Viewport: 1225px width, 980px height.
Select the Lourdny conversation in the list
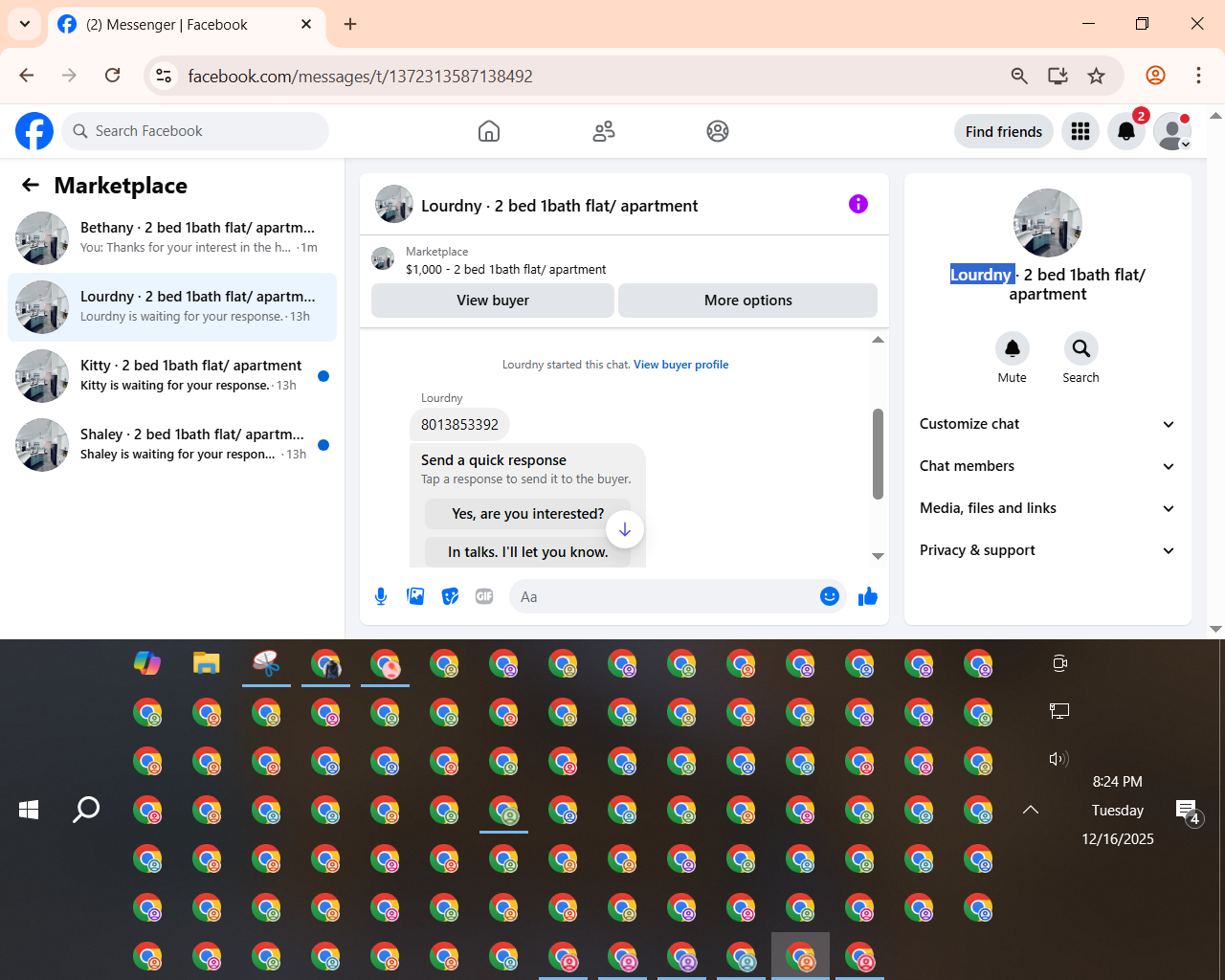(x=172, y=307)
